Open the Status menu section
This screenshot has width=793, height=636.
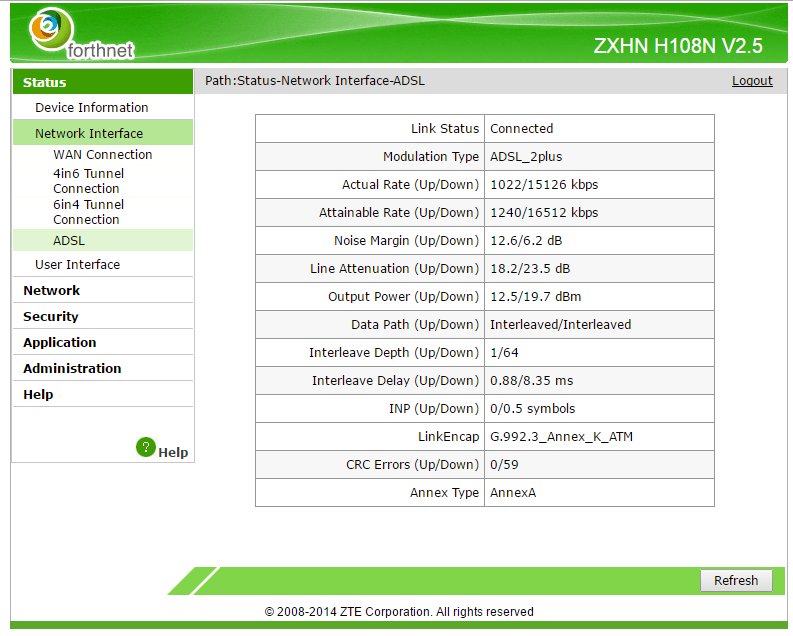[x=103, y=82]
